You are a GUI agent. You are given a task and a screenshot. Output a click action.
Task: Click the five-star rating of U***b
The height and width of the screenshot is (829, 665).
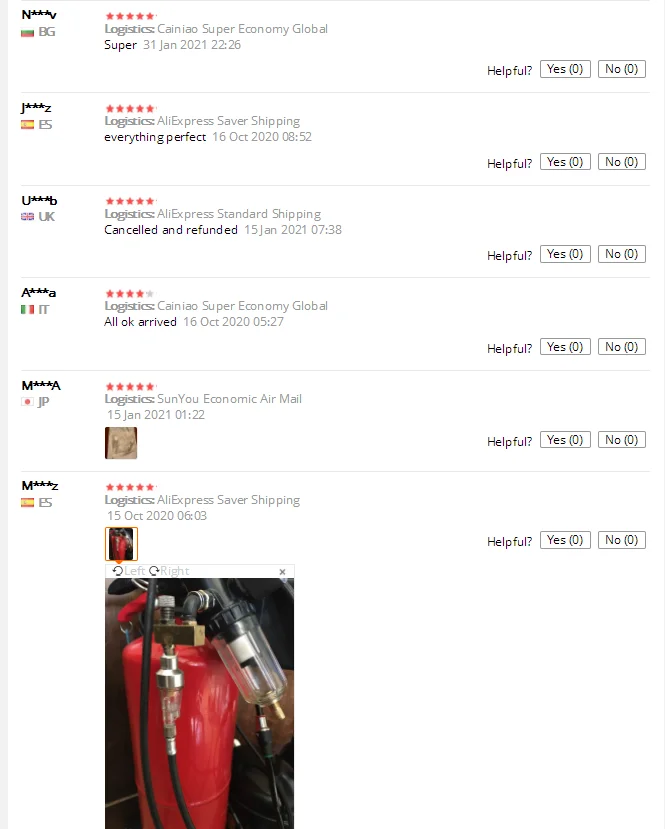130,201
